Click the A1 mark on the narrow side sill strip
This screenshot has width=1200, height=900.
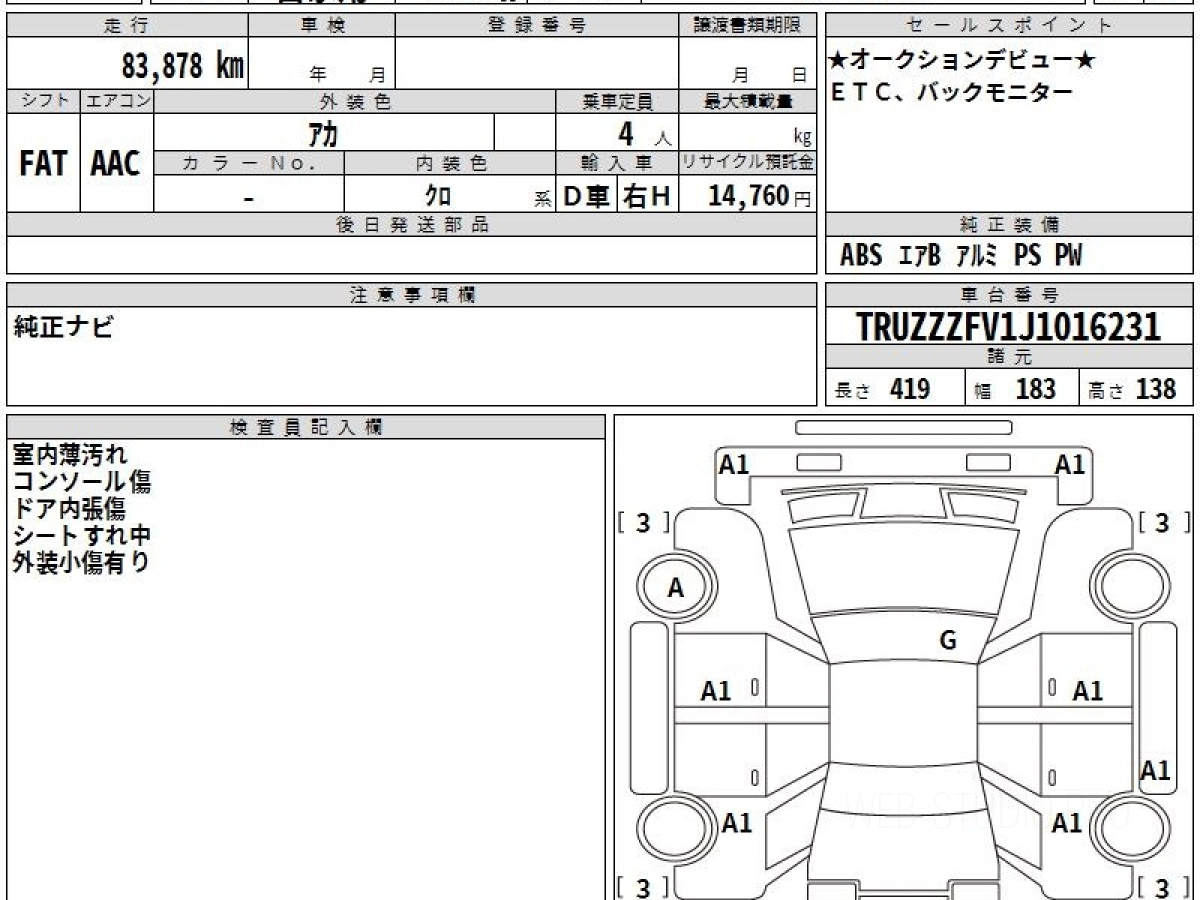[1155, 771]
